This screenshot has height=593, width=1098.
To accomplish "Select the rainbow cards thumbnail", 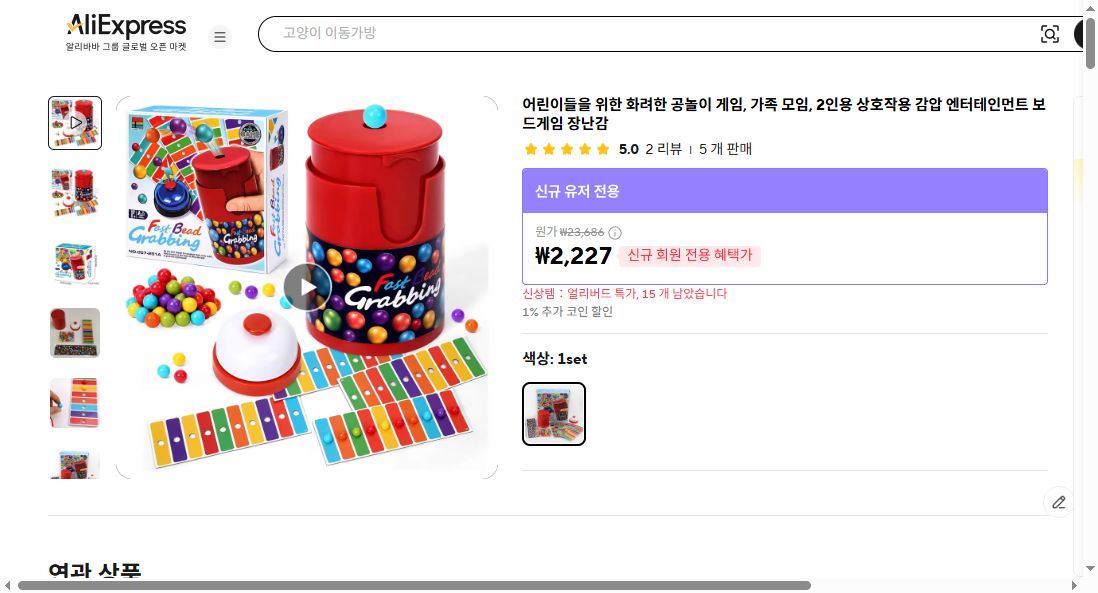I will coord(75,402).
